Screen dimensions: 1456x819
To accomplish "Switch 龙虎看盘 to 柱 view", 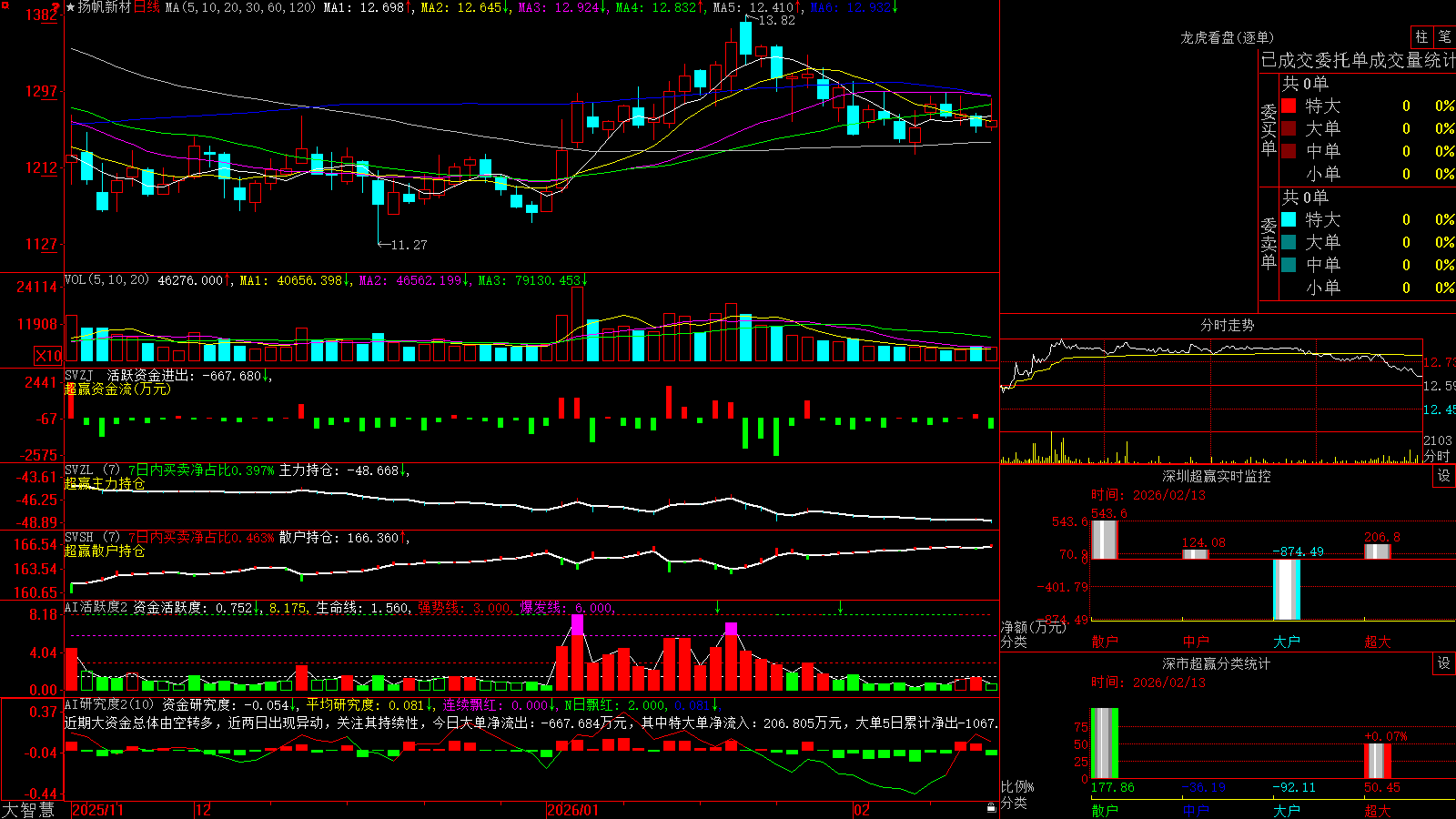I will click(1421, 36).
